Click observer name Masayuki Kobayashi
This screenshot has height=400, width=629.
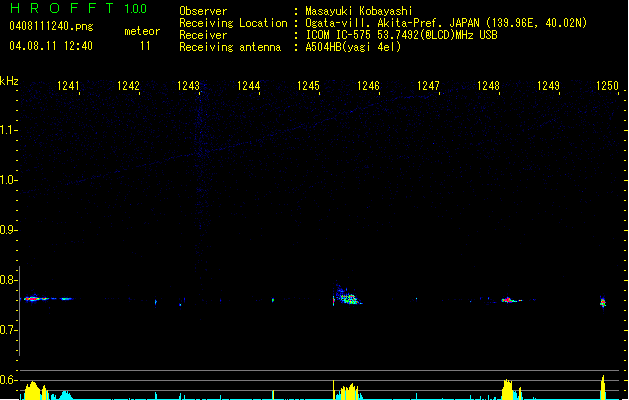pos(359,11)
